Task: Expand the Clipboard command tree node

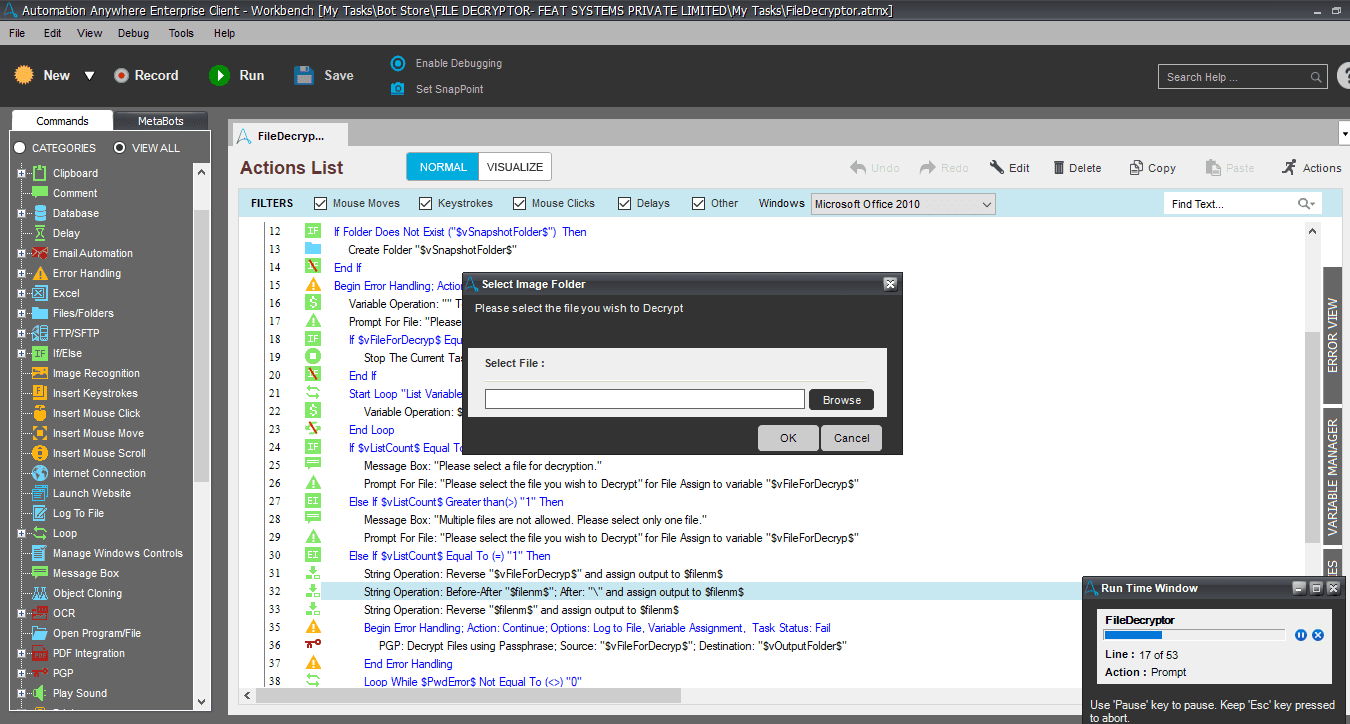Action: pos(21,173)
